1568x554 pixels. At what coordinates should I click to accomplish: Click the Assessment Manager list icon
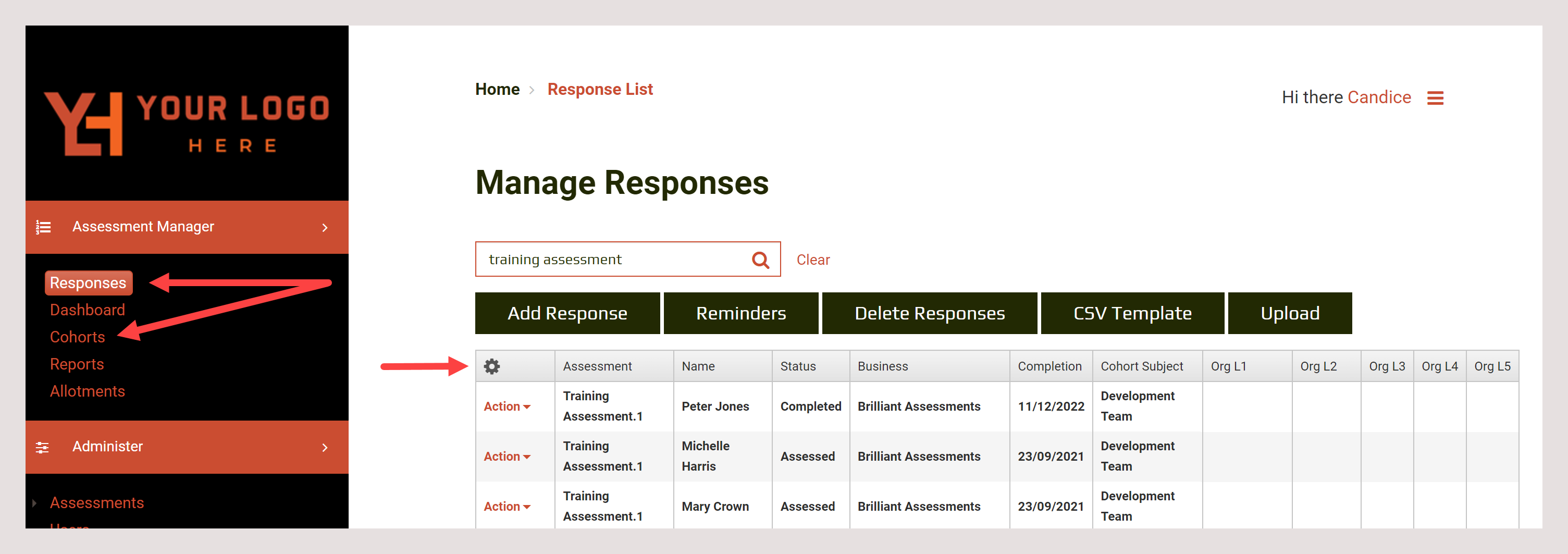click(43, 227)
